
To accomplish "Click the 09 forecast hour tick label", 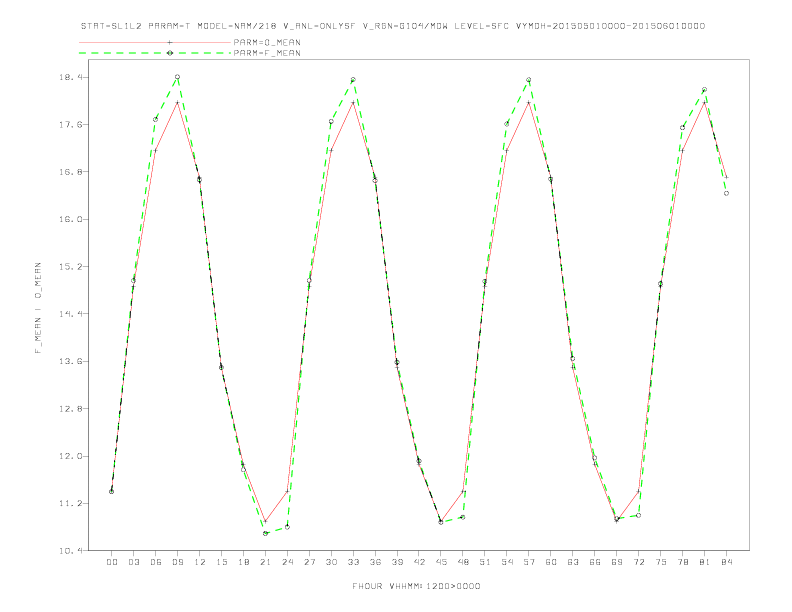I will [177, 562].
